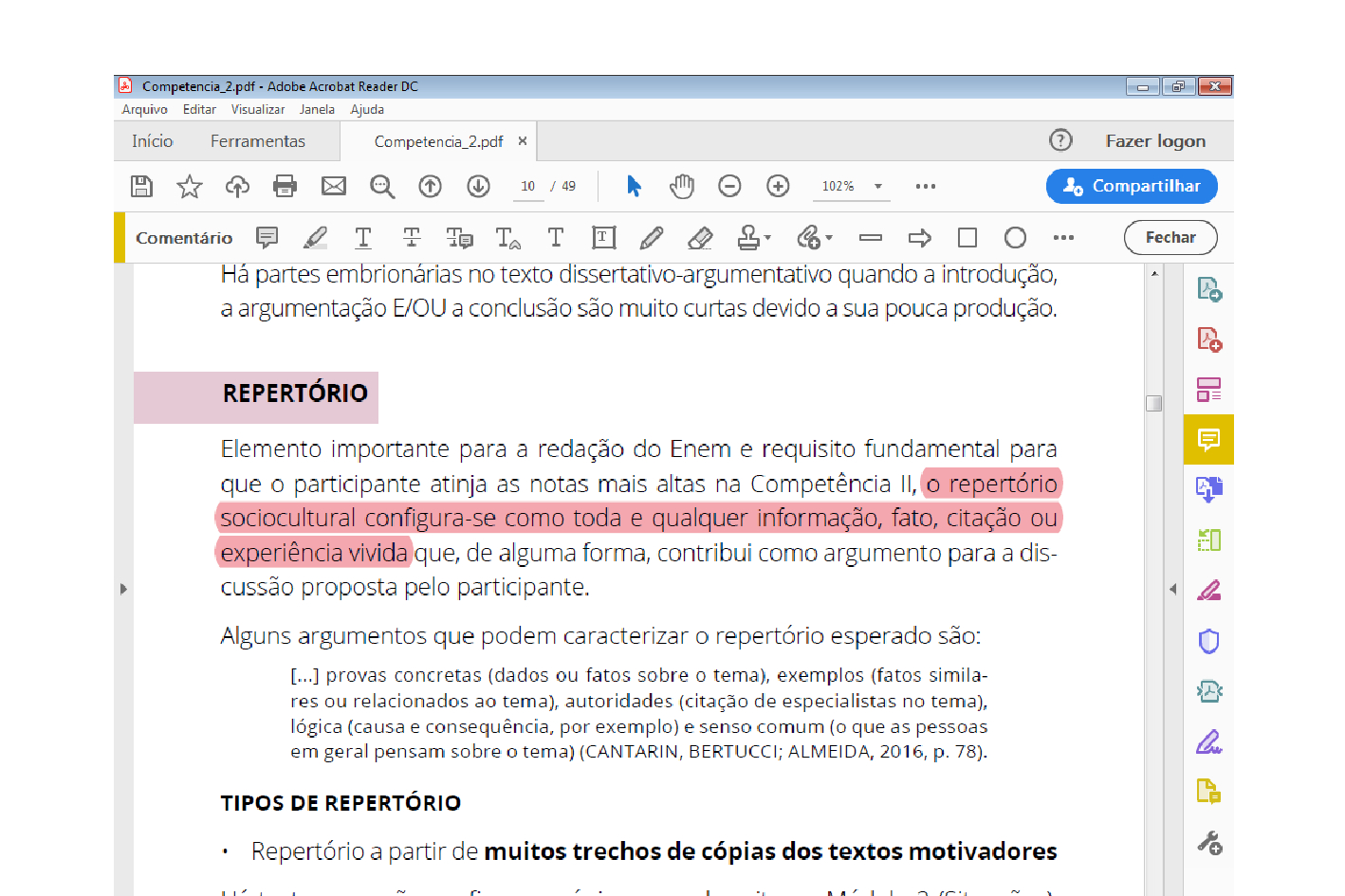
Task: Select the highlight text tool
Action: coord(315,237)
